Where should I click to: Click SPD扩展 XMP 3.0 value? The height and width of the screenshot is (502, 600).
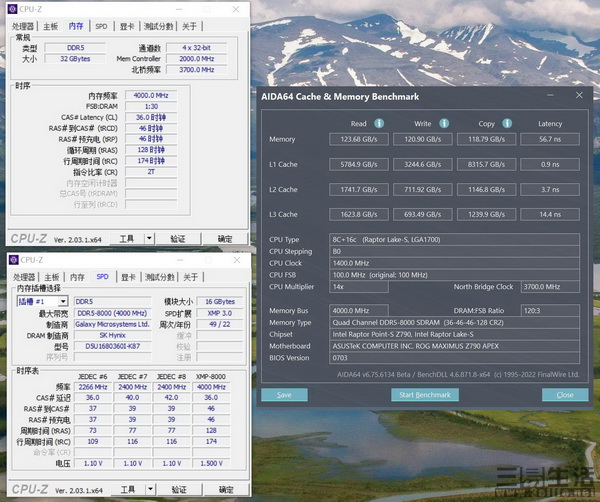pos(220,313)
